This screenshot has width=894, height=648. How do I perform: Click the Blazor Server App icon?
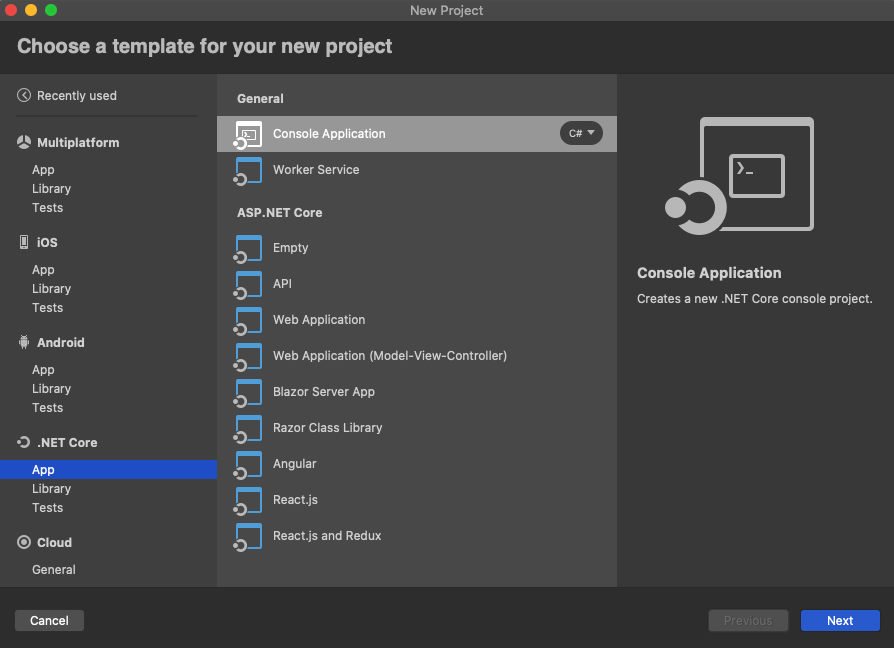tap(248, 393)
